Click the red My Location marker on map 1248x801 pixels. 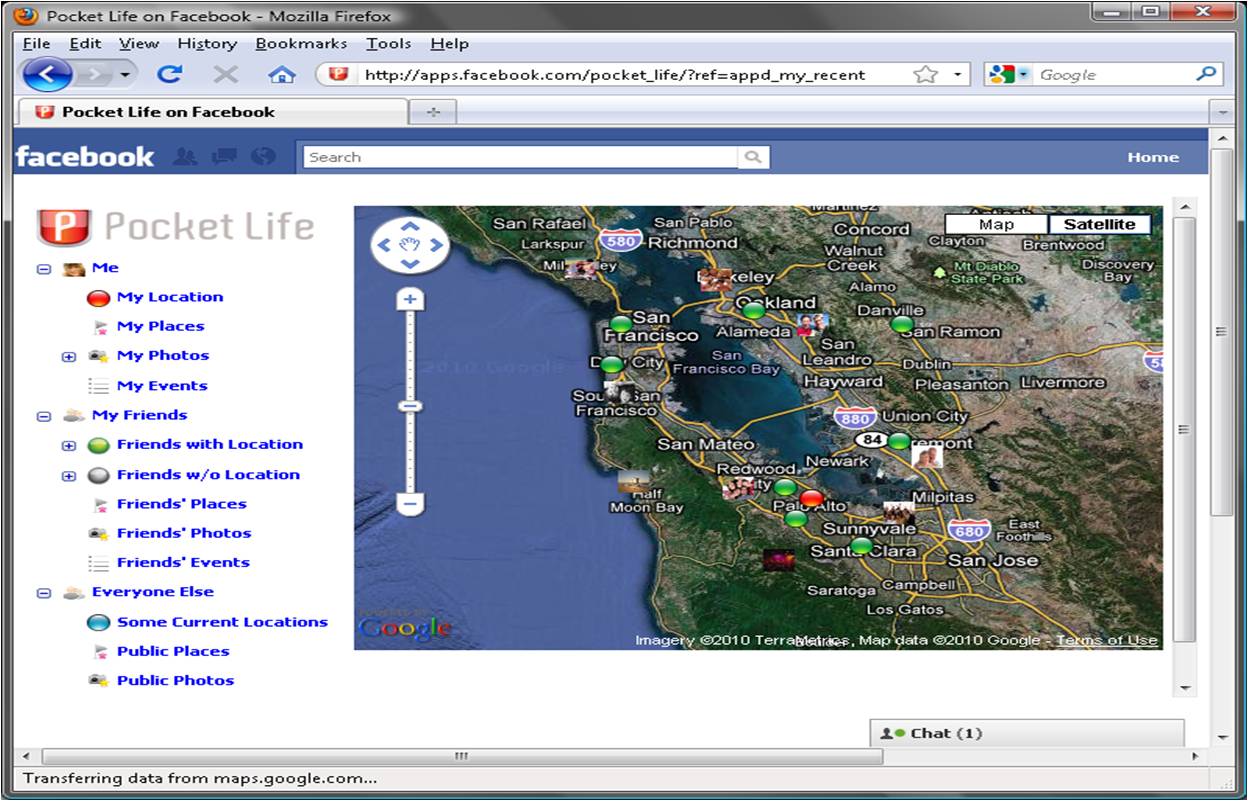[812, 498]
